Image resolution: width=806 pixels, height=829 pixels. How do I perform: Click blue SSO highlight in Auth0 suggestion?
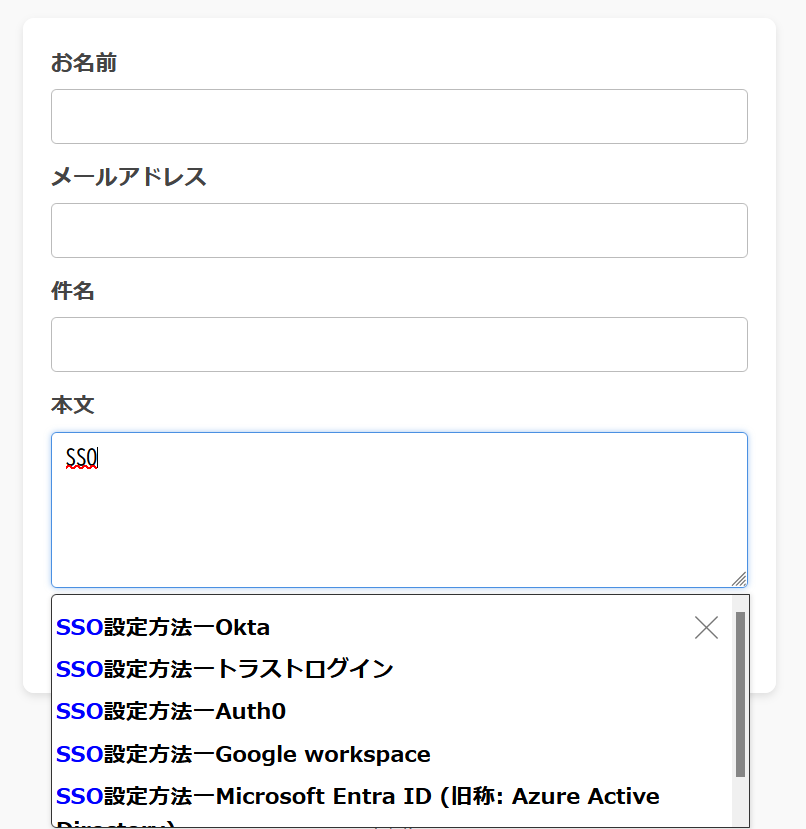click(80, 711)
